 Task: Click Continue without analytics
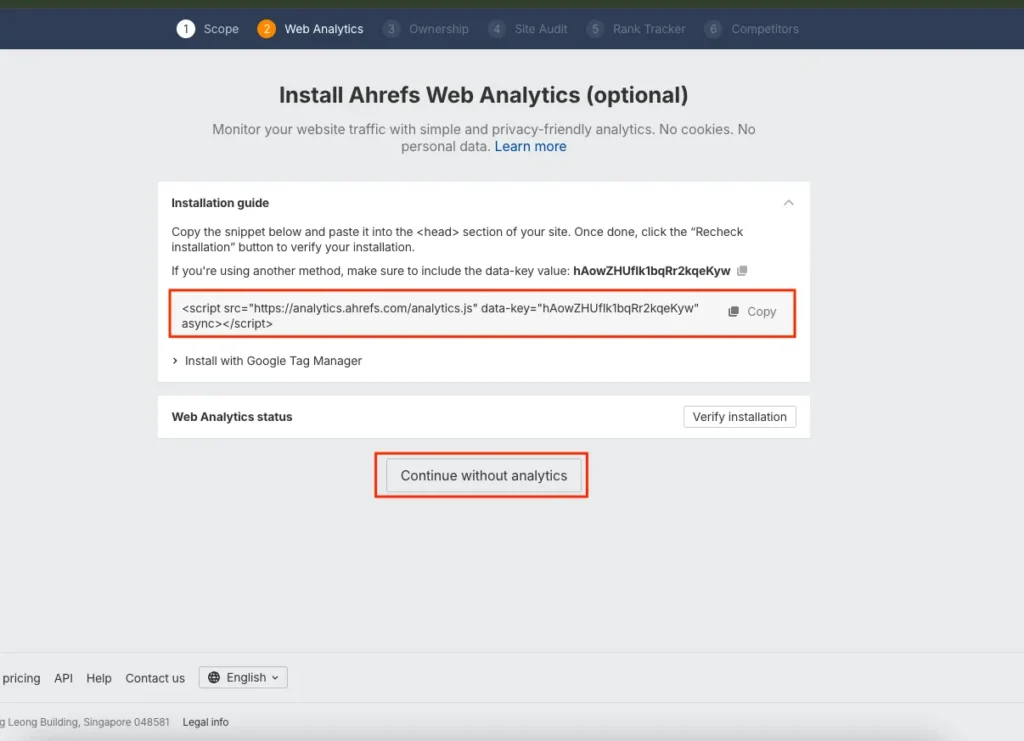click(x=483, y=476)
